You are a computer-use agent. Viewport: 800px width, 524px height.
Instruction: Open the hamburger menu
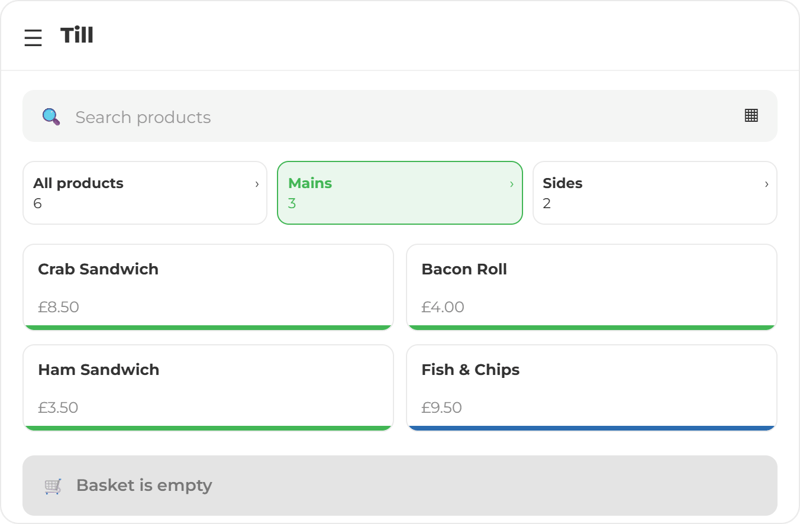click(x=33, y=38)
